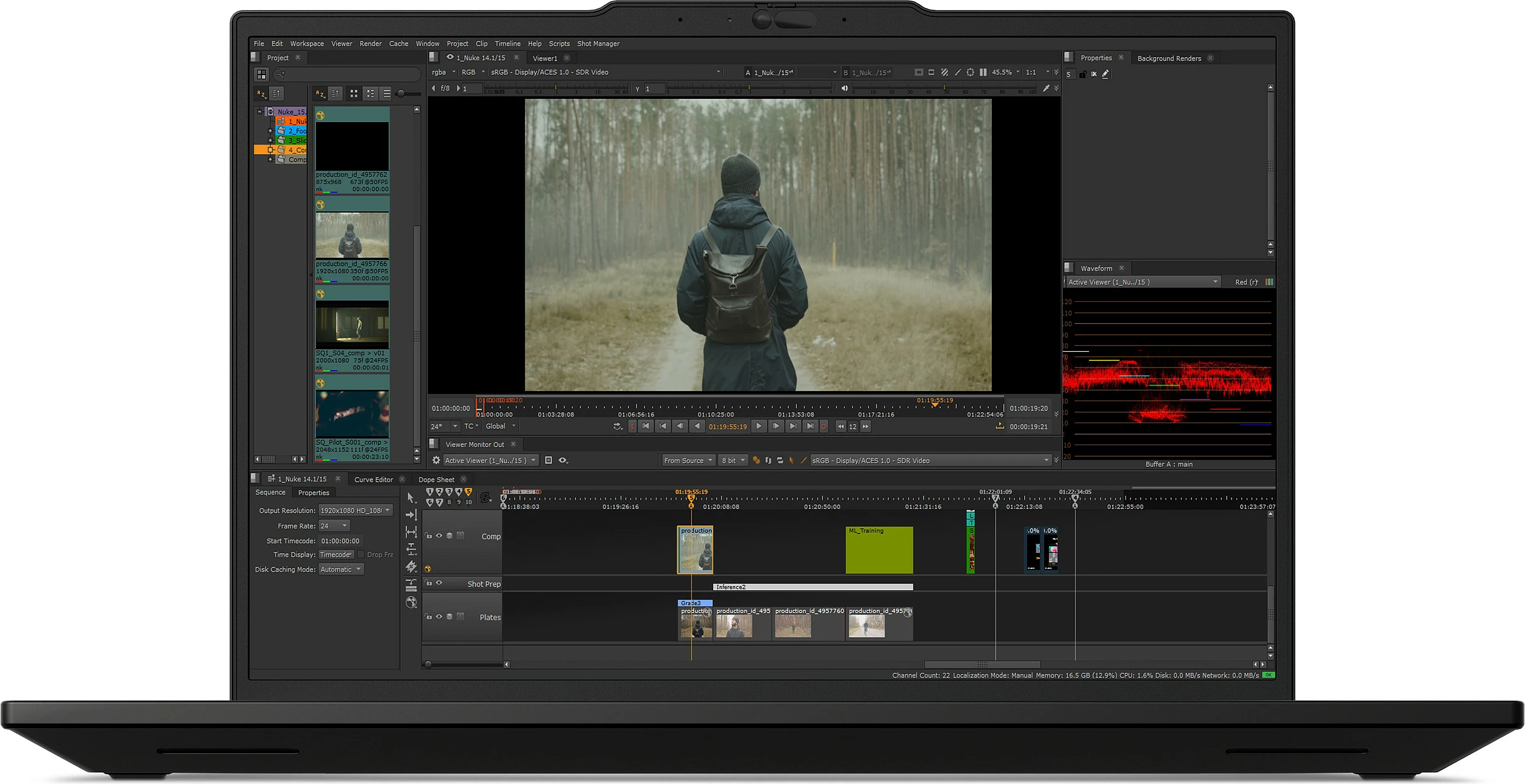
Task: Open the Disk Caching Mode dropdown
Action: (341, 569)
